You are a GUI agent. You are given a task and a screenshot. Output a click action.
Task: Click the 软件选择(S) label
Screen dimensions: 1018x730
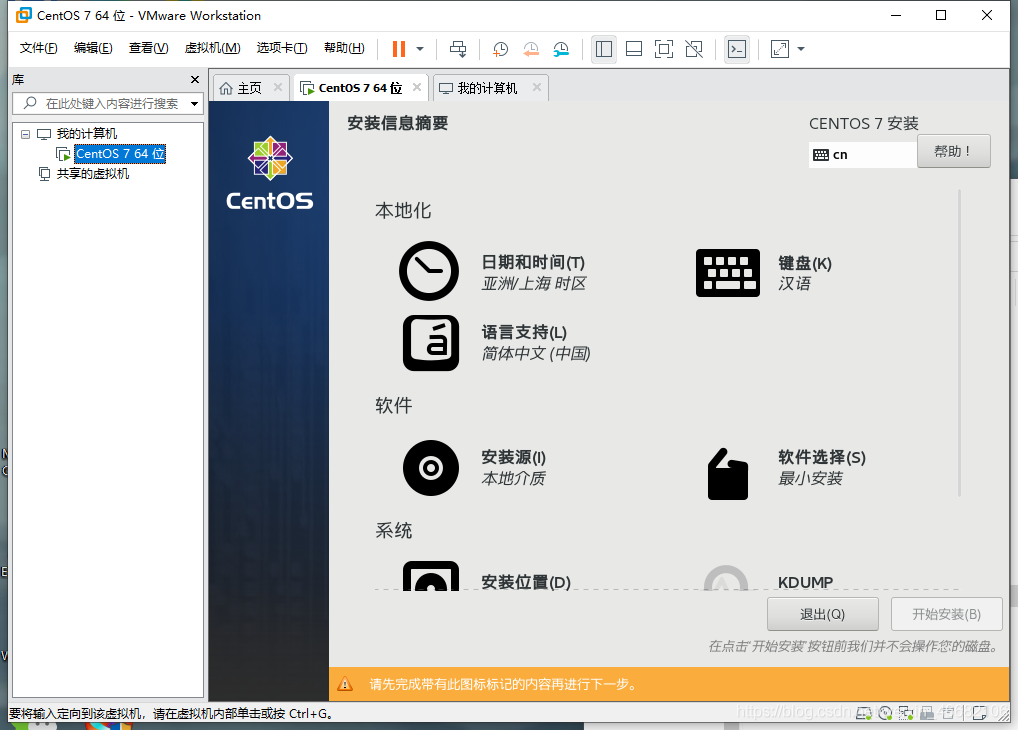click(822, 457)
